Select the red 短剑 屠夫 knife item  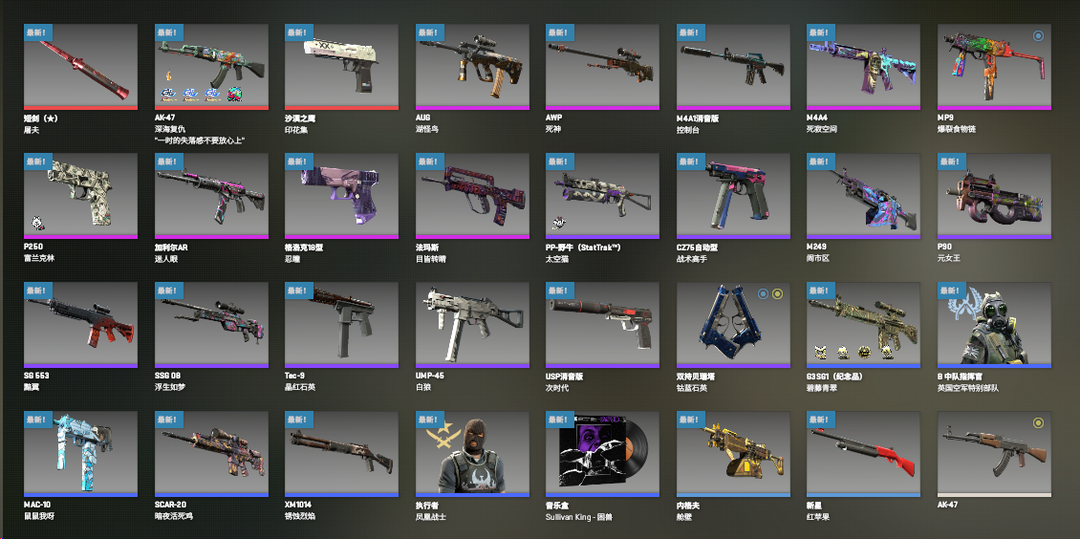point(81,67)
